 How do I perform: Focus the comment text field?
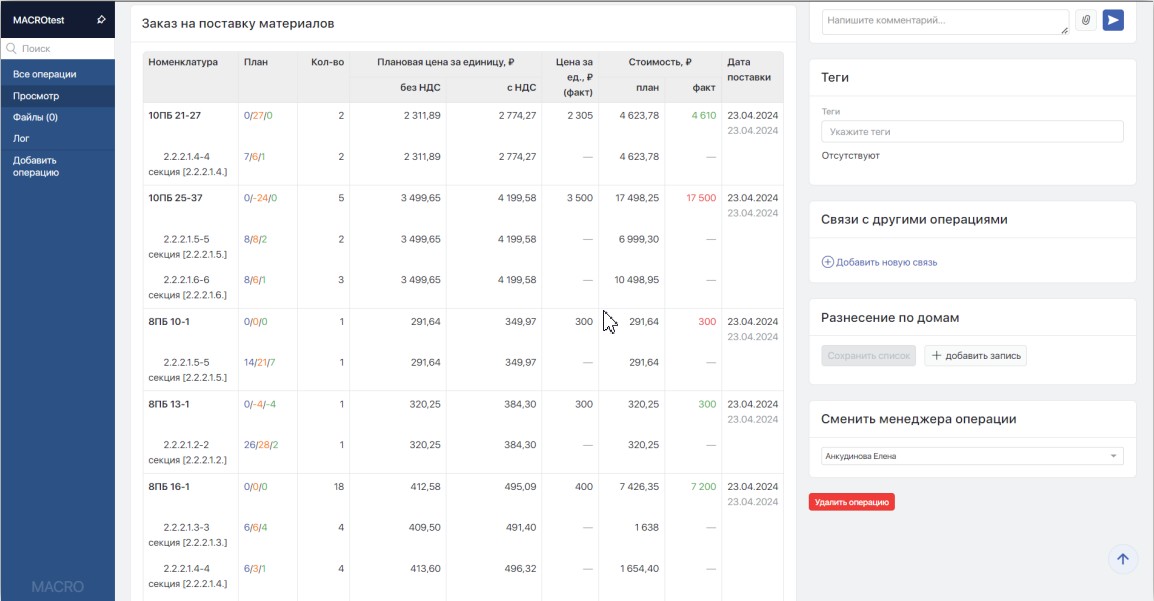pos(945,21)
